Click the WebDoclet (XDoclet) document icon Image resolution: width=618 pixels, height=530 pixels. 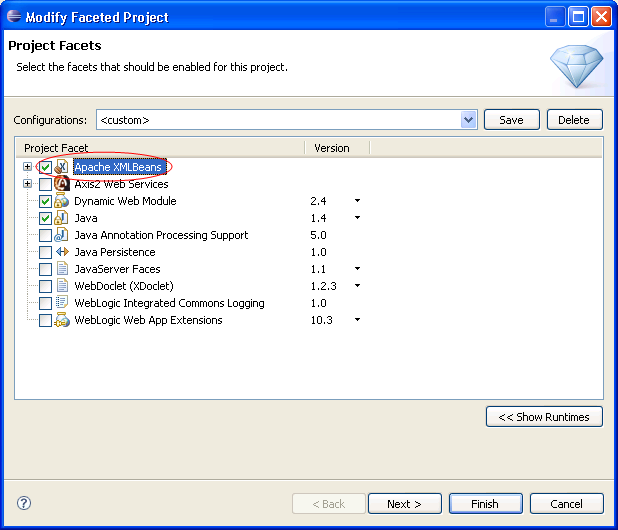coord(61,286)
